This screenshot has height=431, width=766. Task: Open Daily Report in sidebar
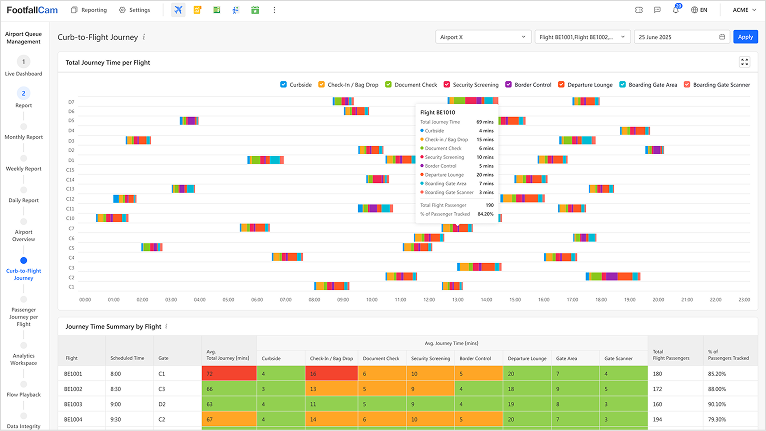point(23,200)
